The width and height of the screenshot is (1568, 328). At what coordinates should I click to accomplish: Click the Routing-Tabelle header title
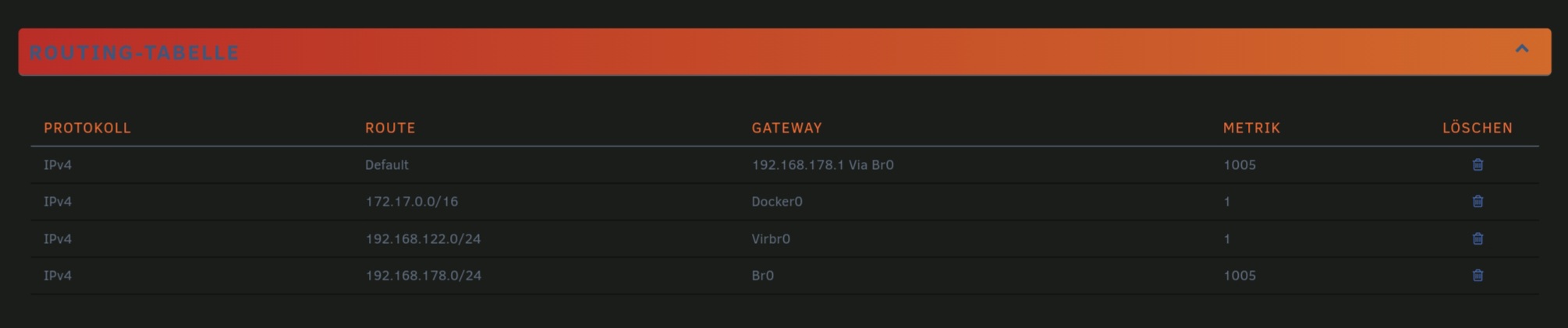134,53
